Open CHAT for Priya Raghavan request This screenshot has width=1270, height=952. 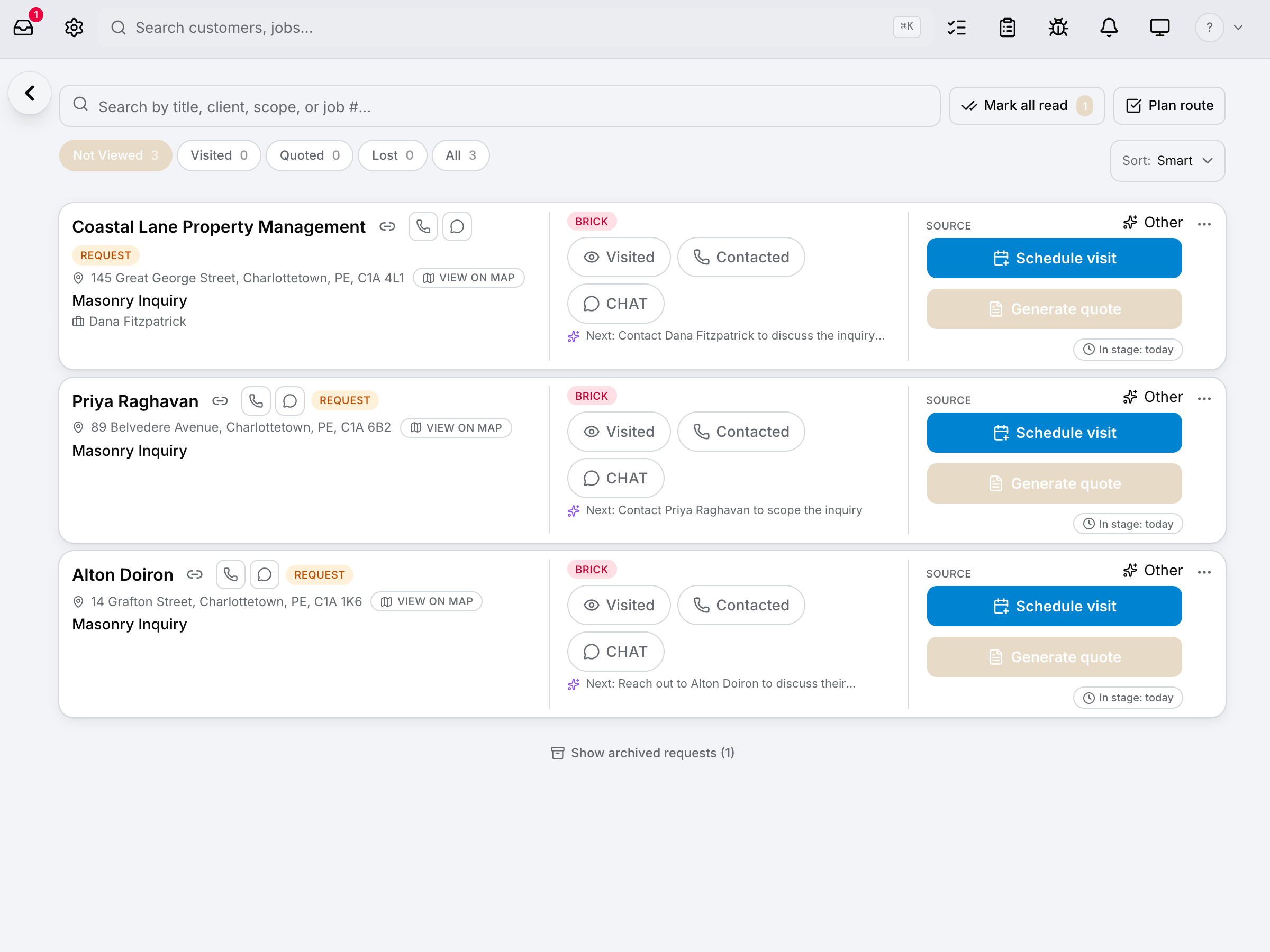pos(615,478)
